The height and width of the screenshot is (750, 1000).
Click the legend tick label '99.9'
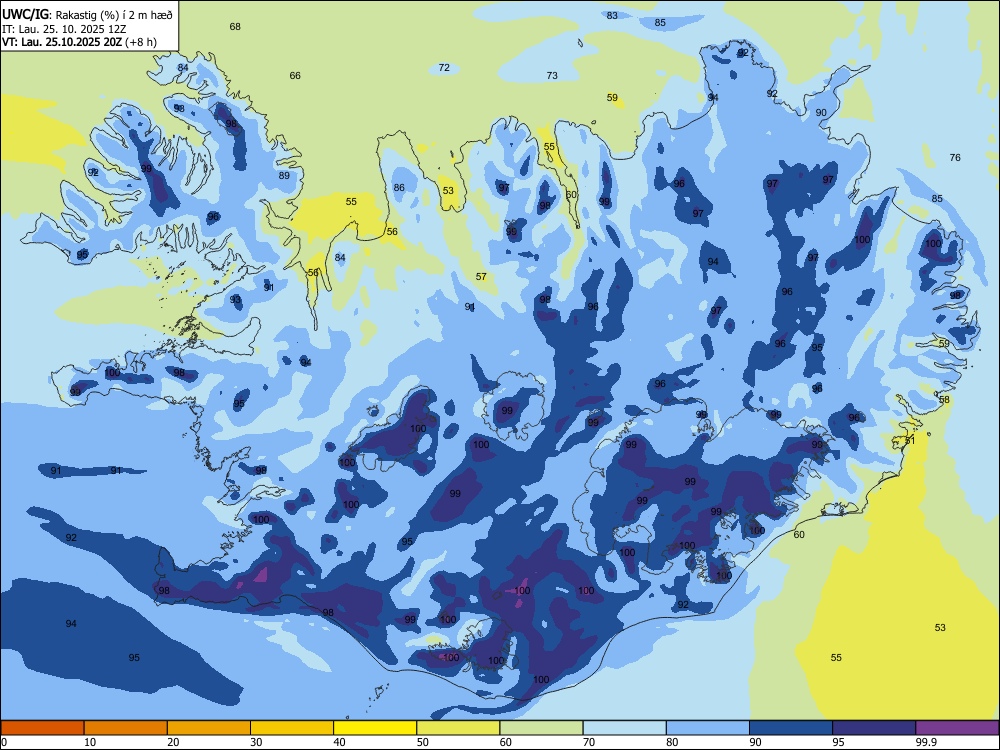pyautogui.click(x=925, y=742)
